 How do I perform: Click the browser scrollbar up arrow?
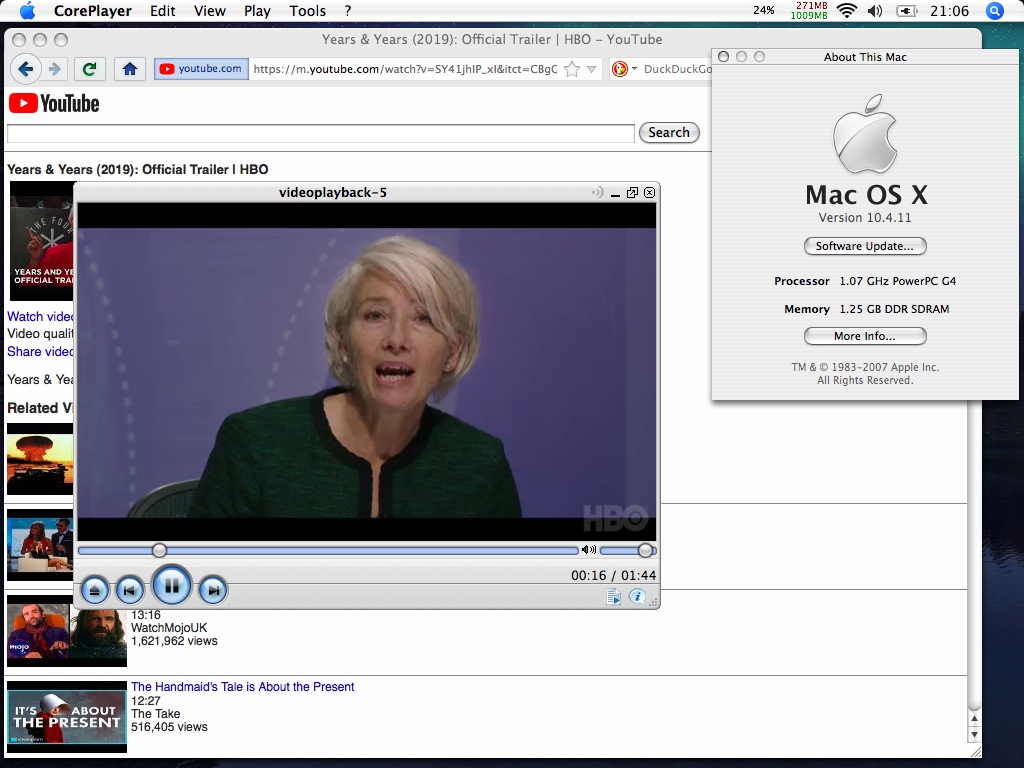[974, 718]
